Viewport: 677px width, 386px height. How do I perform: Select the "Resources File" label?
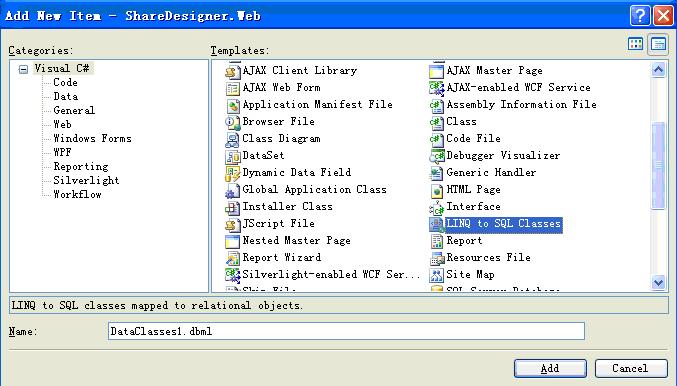pyautogui.click(x=488, y=258)
